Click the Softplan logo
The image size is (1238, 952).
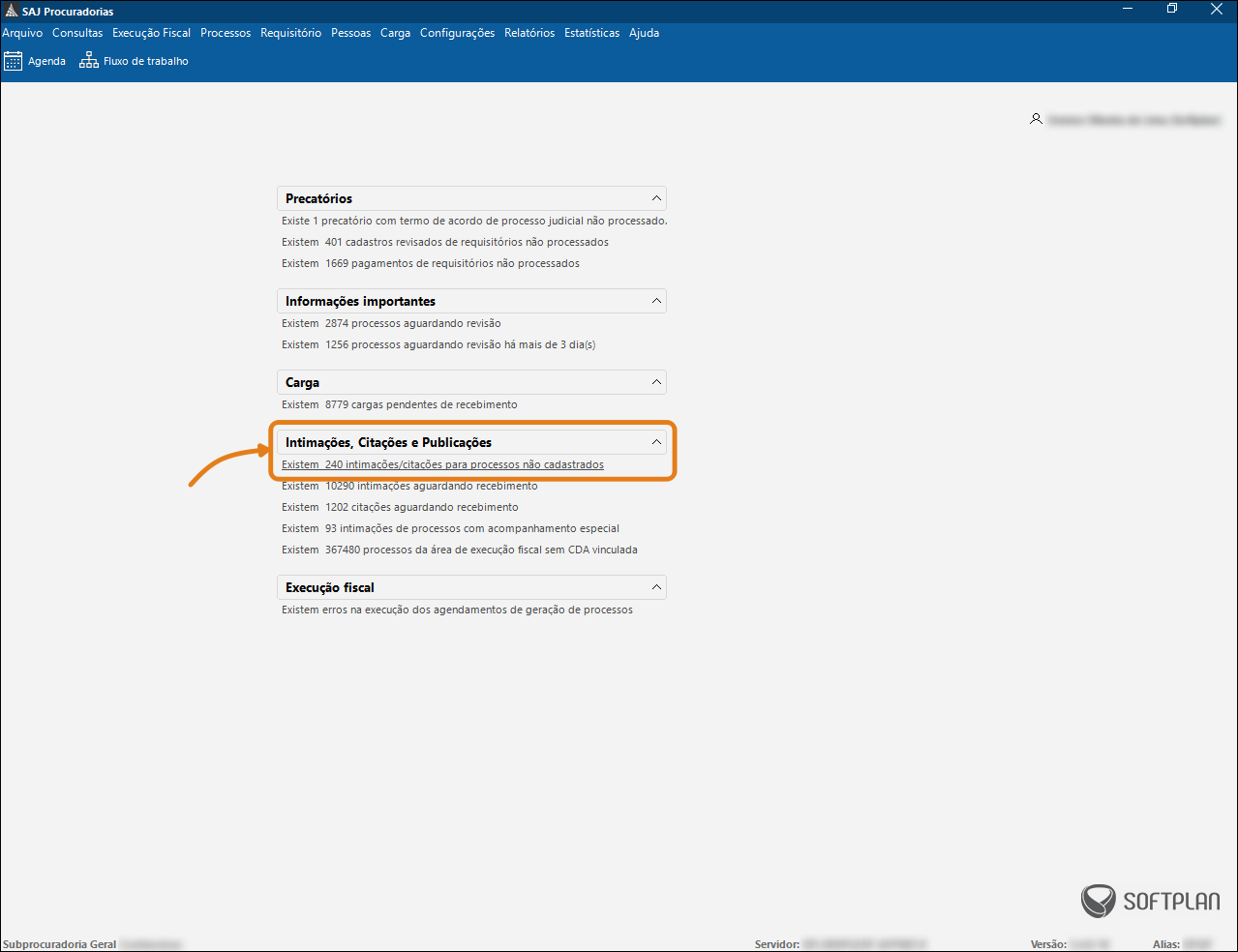[x=1150, y=901]
